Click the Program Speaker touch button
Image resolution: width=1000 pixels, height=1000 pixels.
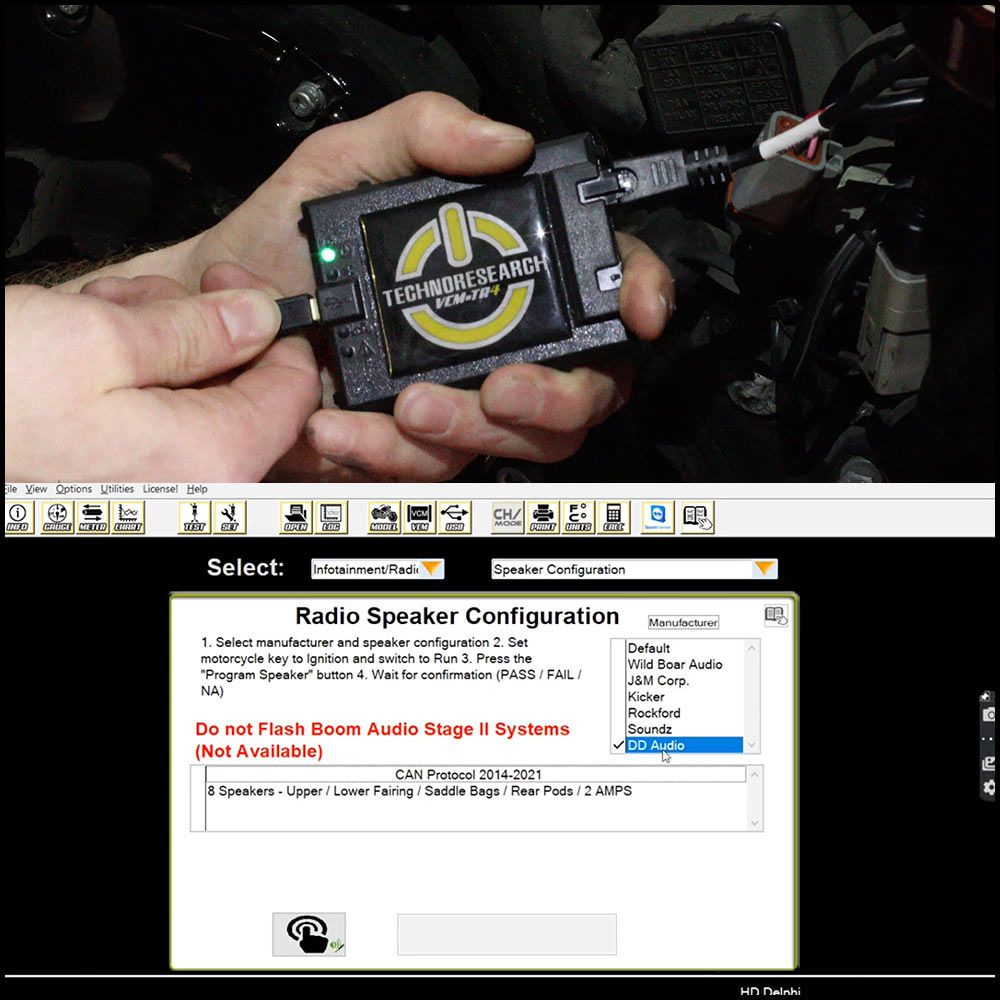tap(309, 934)
